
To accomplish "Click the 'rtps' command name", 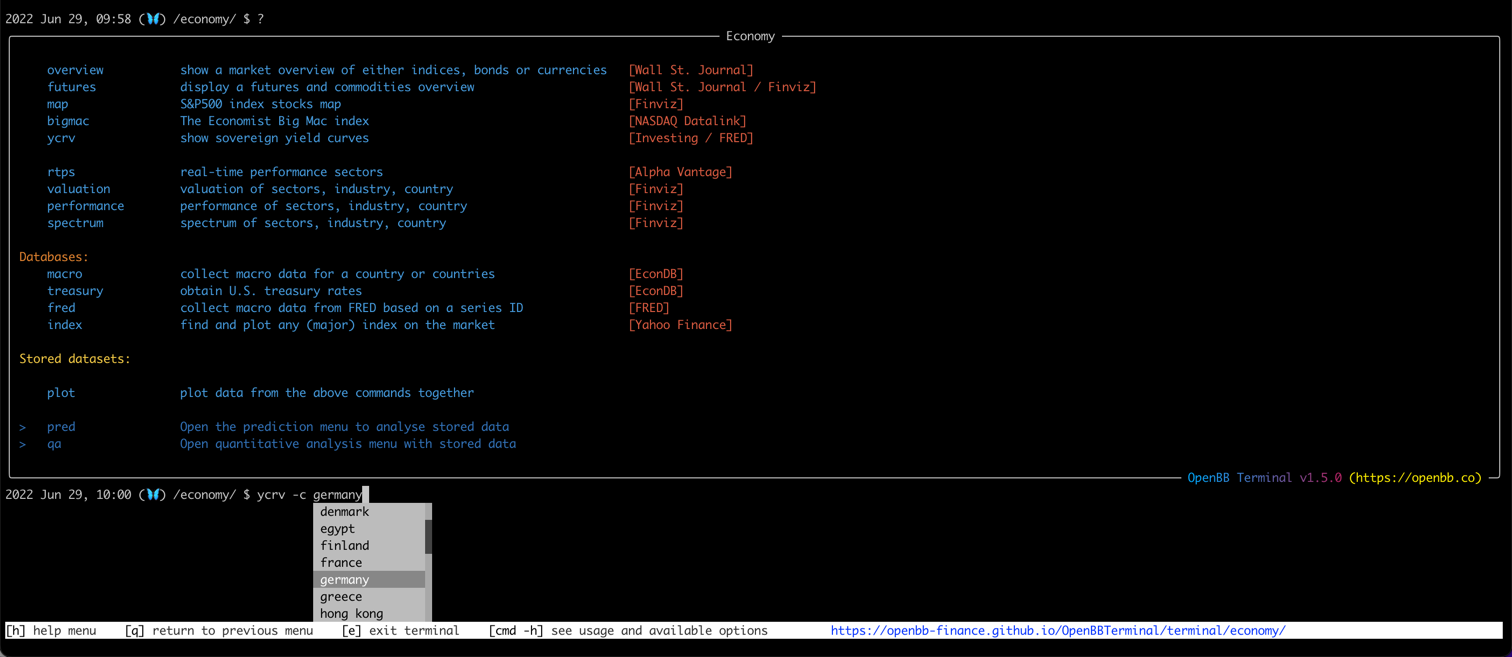I will pyautogui.click(x=61, y=172).
